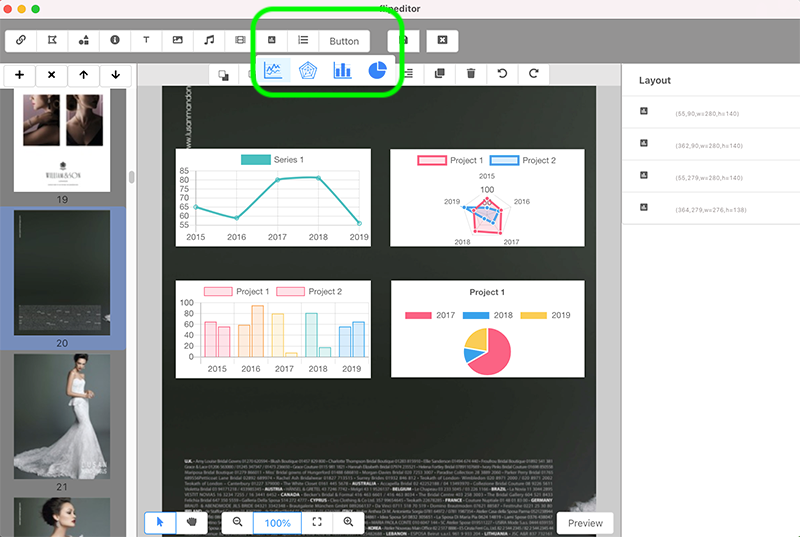Screen dimensions: 800x537
Task: Choose the line chart type
Action: pos(273,70)
